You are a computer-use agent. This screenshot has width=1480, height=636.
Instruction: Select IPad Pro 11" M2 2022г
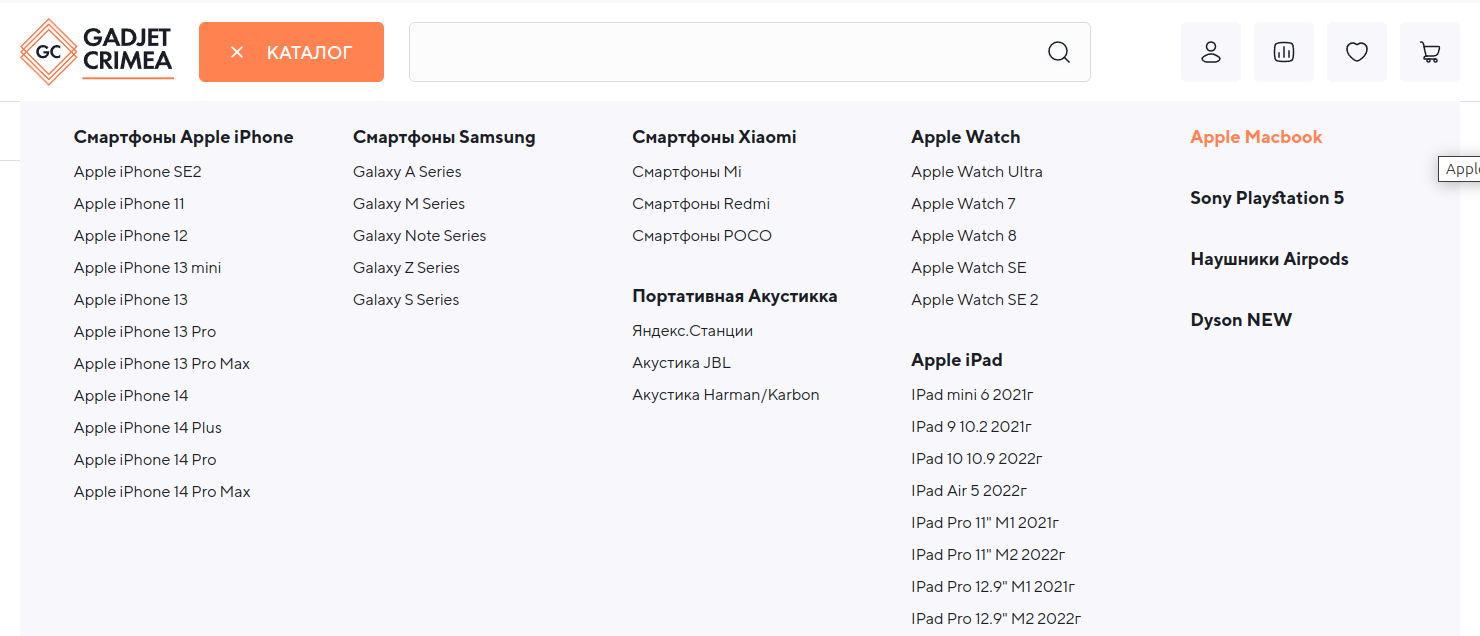coord(989,555)
